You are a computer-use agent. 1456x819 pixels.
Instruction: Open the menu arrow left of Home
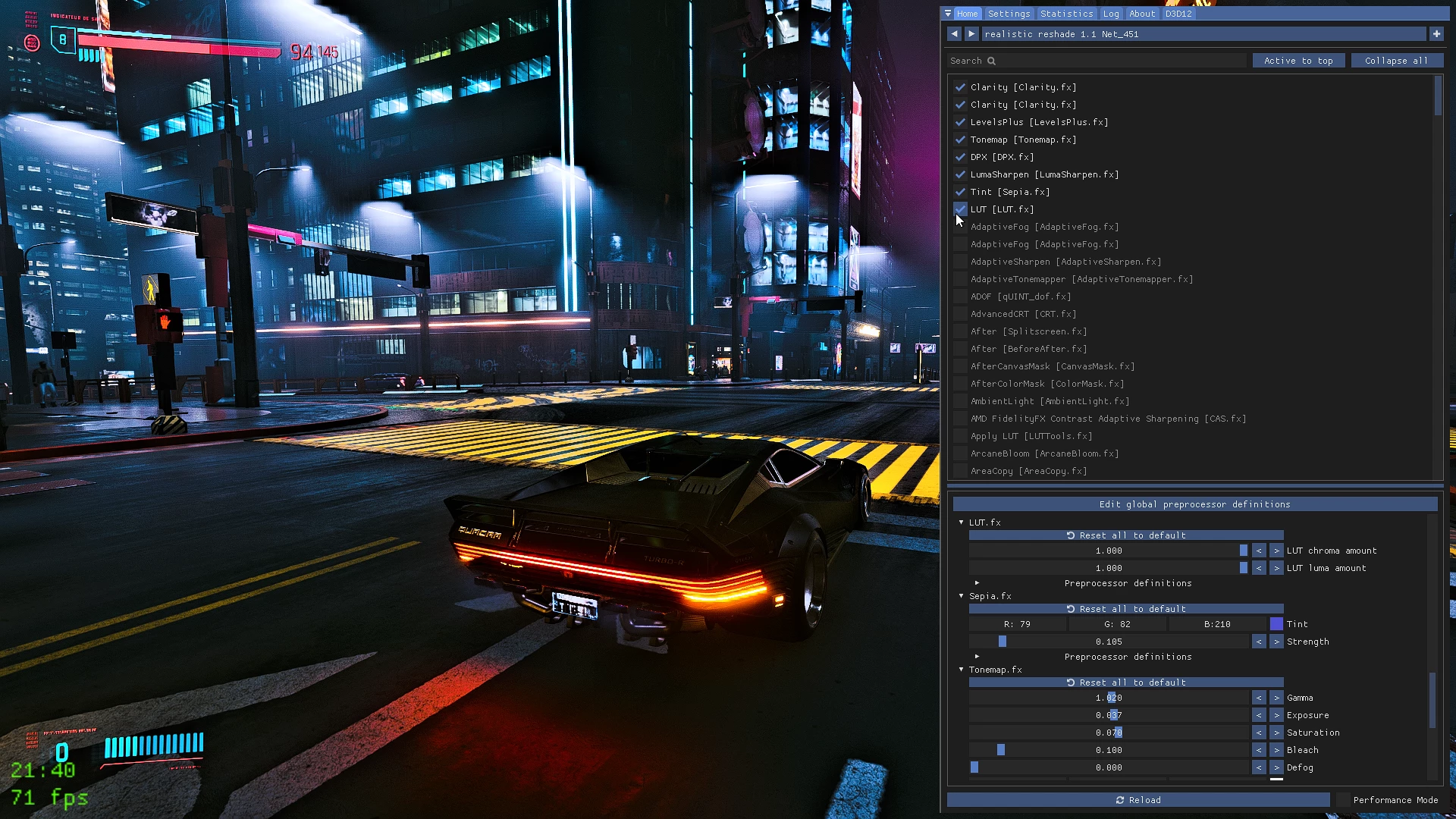(948, 14)
